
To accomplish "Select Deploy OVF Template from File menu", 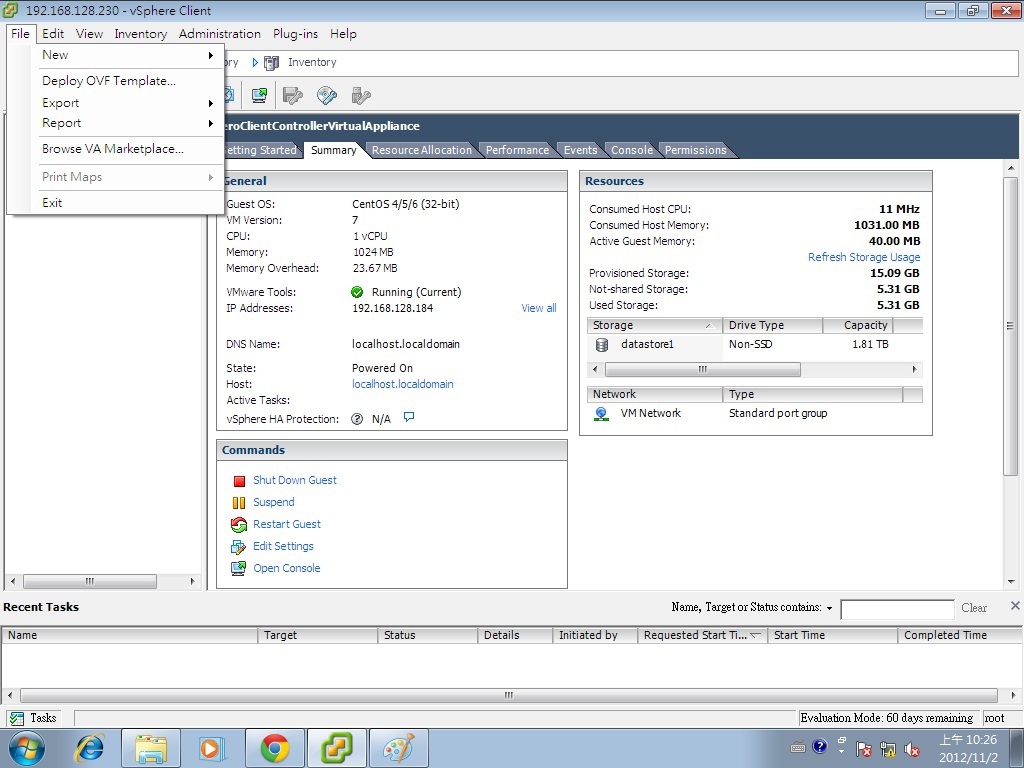I will 109,81.
